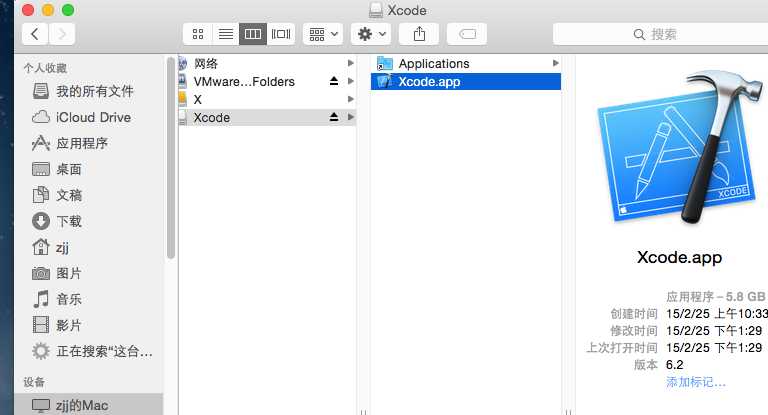The height and width of the screenshot is (415, 768).
Task: Switch to list view
Action: pyautogui.click(x=225, y=34)
